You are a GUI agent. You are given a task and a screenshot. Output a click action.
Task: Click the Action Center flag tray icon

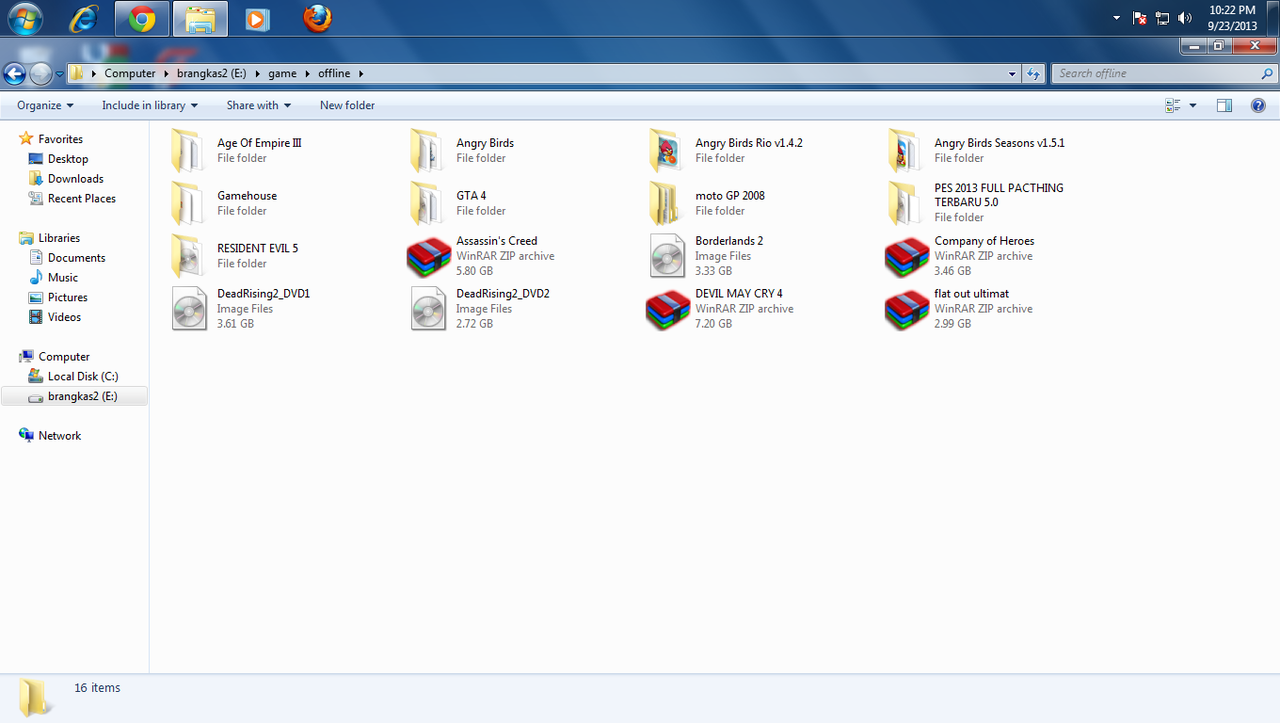coord(1140,18)
